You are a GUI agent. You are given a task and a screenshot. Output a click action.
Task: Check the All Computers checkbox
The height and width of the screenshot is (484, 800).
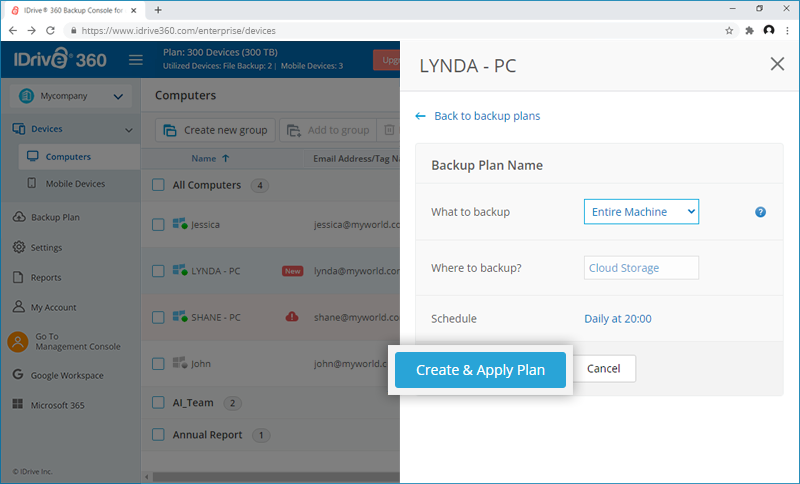[158, 185]
